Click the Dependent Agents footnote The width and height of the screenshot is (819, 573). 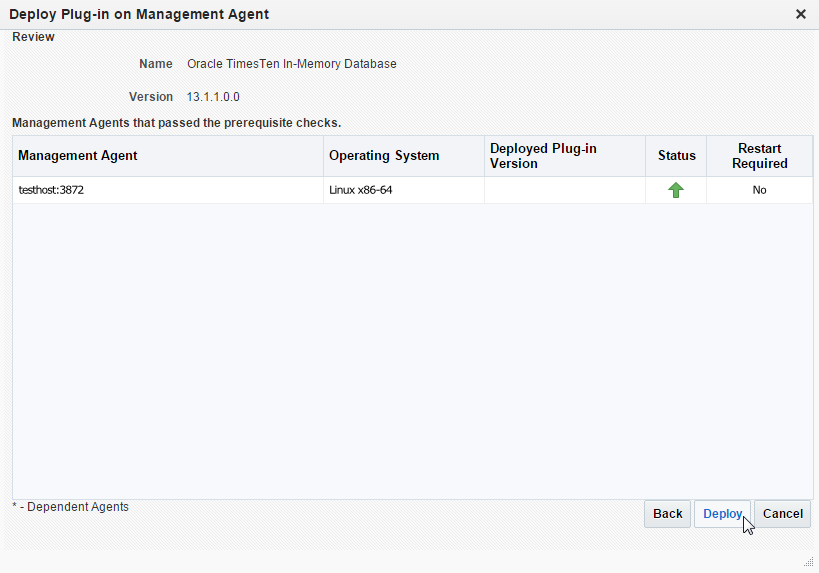point(71,507)
